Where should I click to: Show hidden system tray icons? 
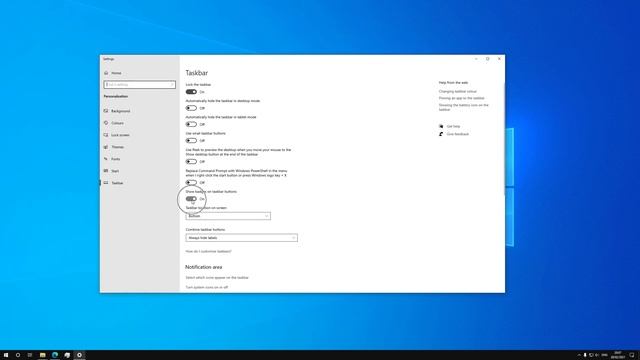click(x=579, y=355)
